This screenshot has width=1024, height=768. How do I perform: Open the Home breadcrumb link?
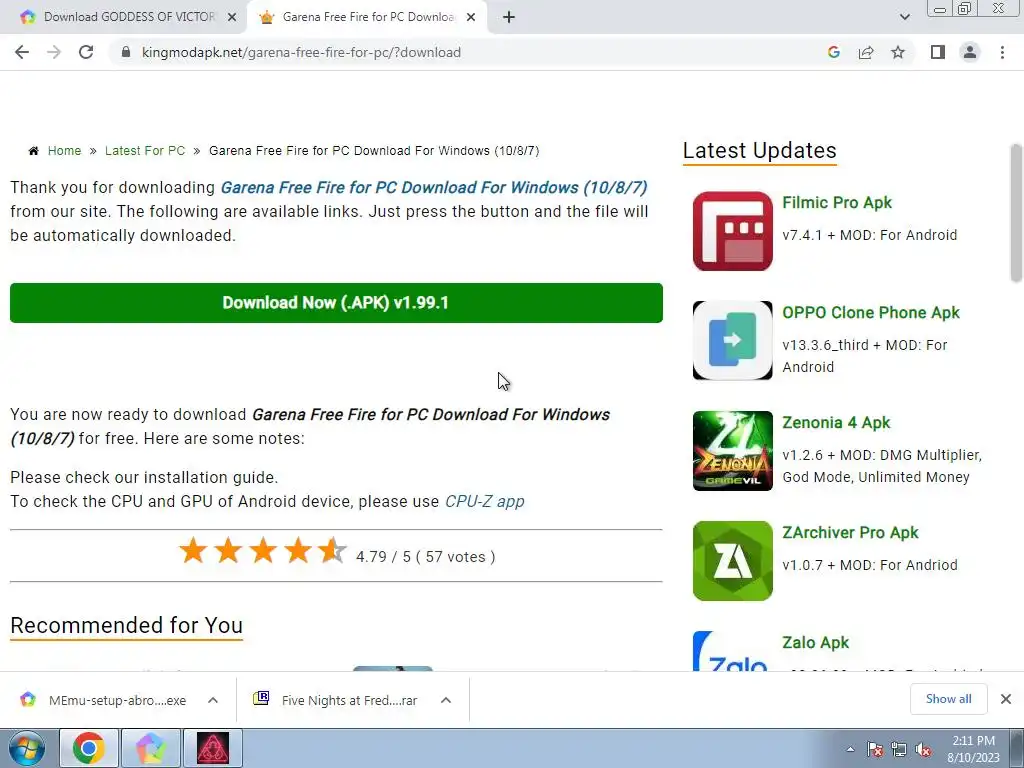[x=64, y=151]
